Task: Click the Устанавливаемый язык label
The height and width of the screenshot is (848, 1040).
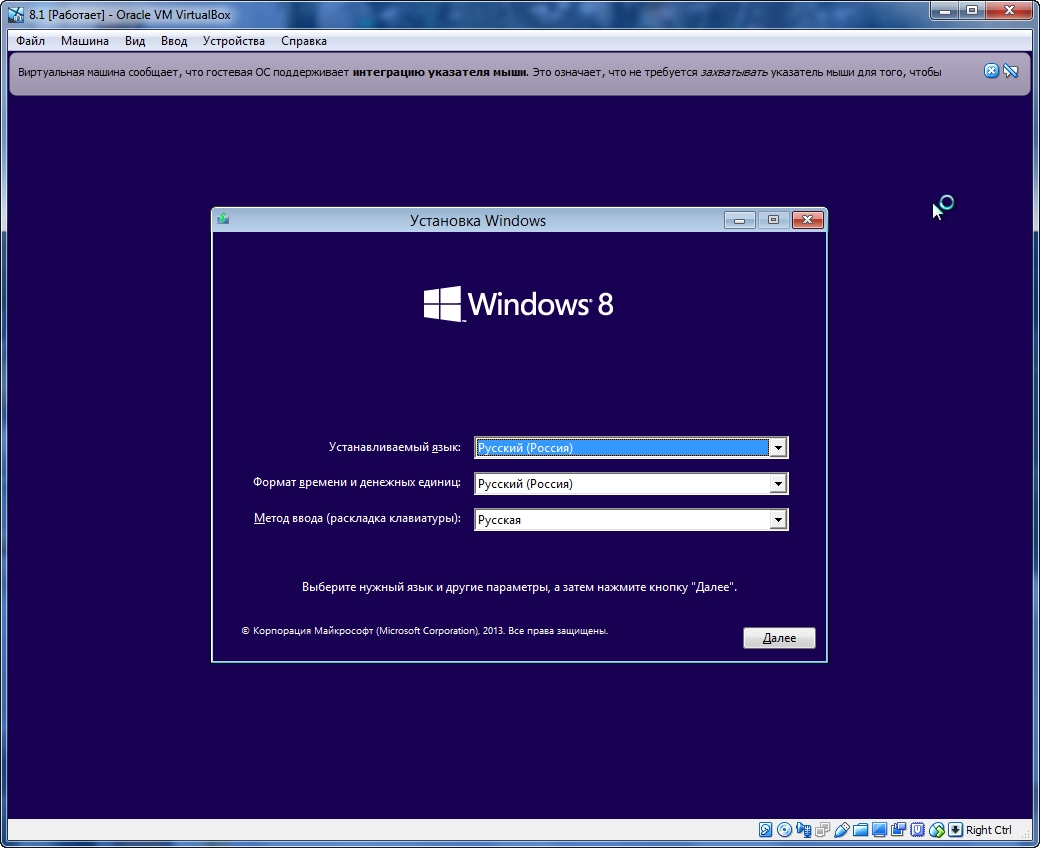Action: tap(395, 447)
